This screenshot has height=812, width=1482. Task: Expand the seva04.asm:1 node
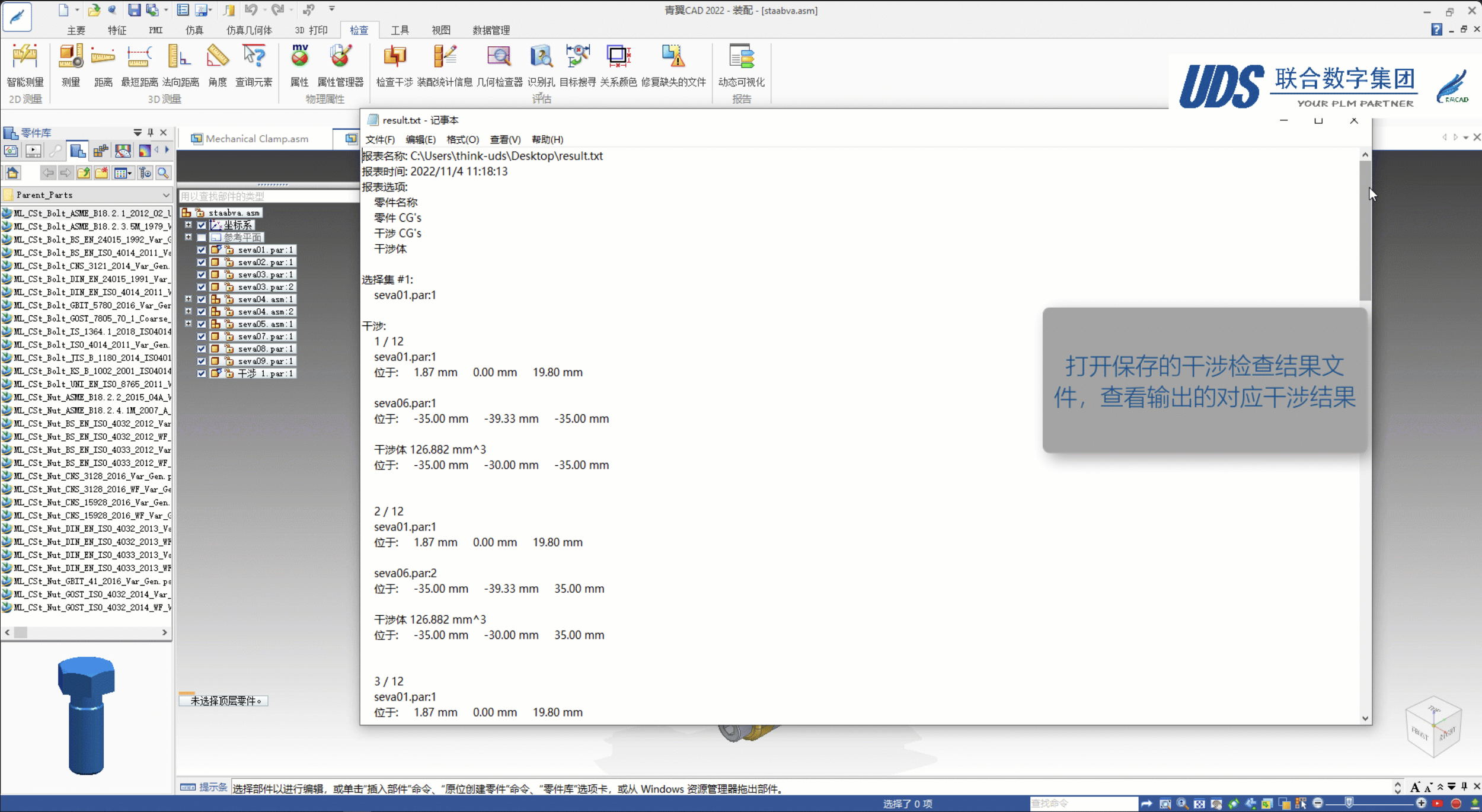(x=188, y=299)
